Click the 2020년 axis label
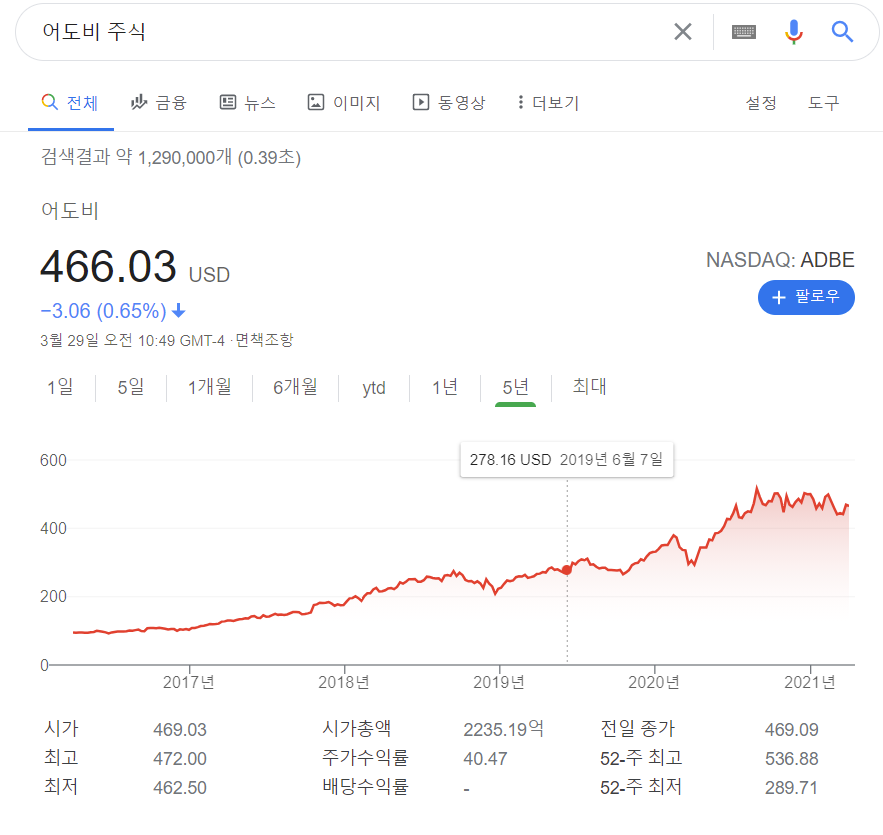The height and width of the screenshot is (835, 883). click(654, 682)
